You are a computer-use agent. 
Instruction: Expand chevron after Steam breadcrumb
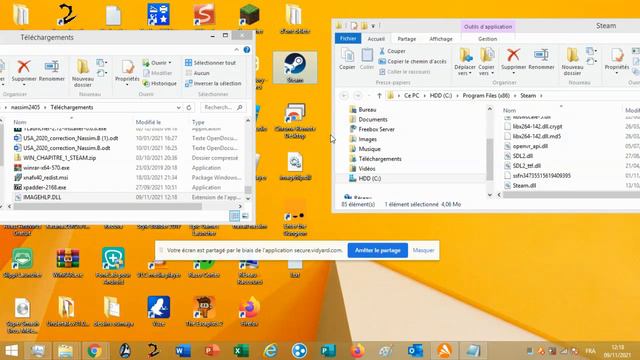click(541, 96)
